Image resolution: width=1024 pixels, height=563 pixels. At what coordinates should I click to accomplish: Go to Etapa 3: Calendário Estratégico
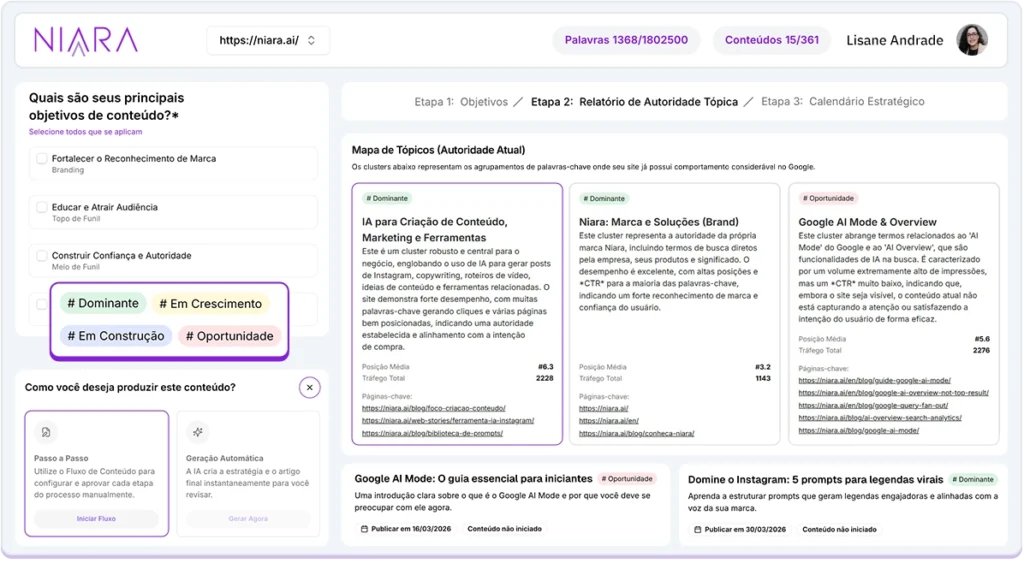point(842,102)
